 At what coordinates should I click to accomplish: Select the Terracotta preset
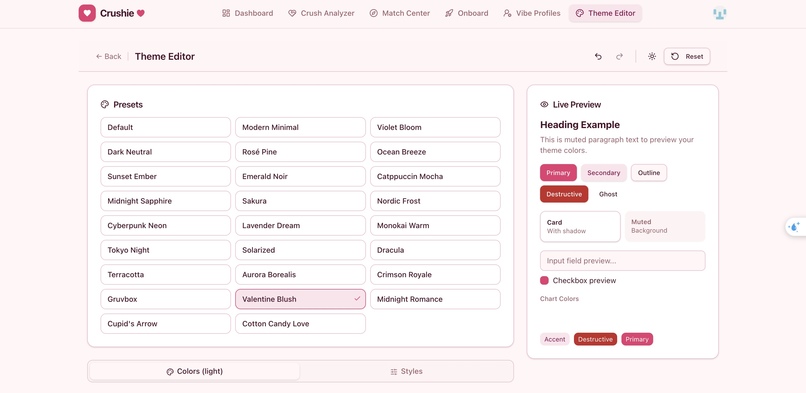(x=166, y=274)
